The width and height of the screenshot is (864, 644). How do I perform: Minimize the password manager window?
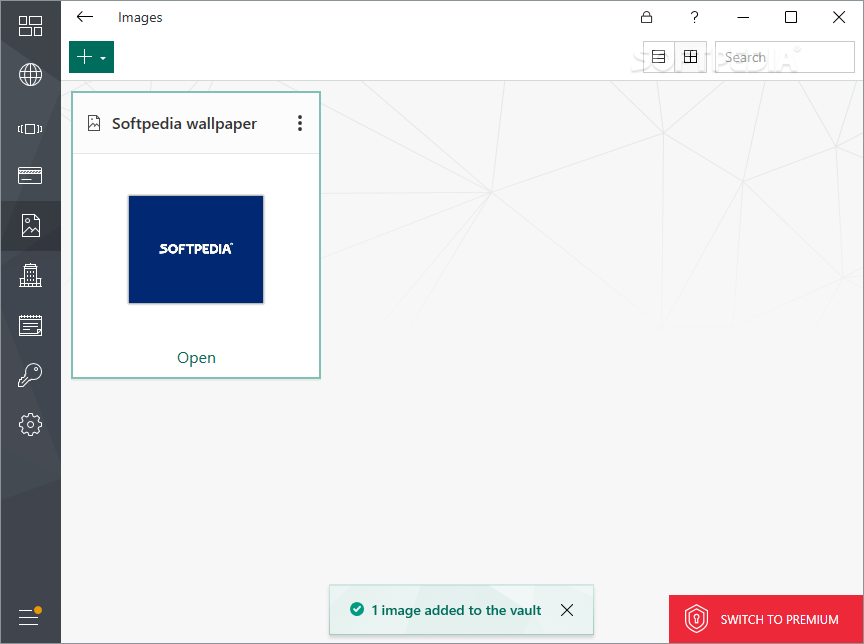pos(743,17)
